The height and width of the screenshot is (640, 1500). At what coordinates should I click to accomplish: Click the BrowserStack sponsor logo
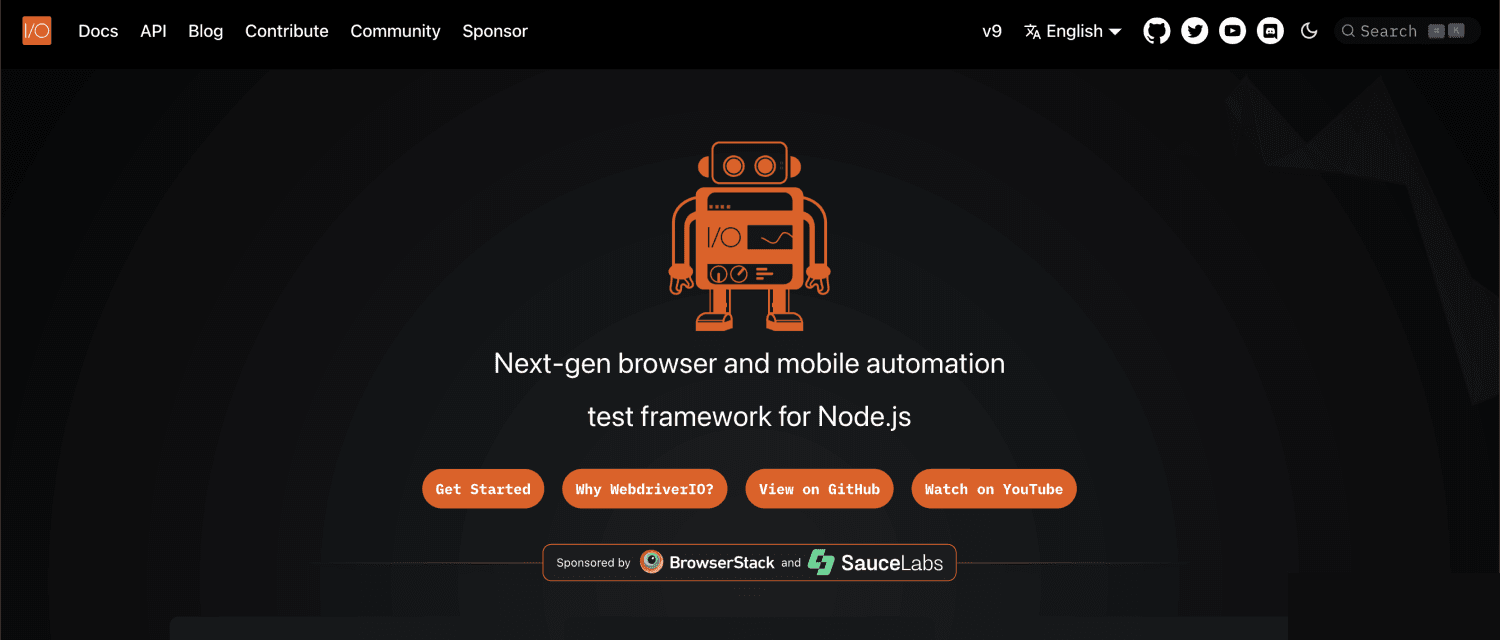click(708, 563)
